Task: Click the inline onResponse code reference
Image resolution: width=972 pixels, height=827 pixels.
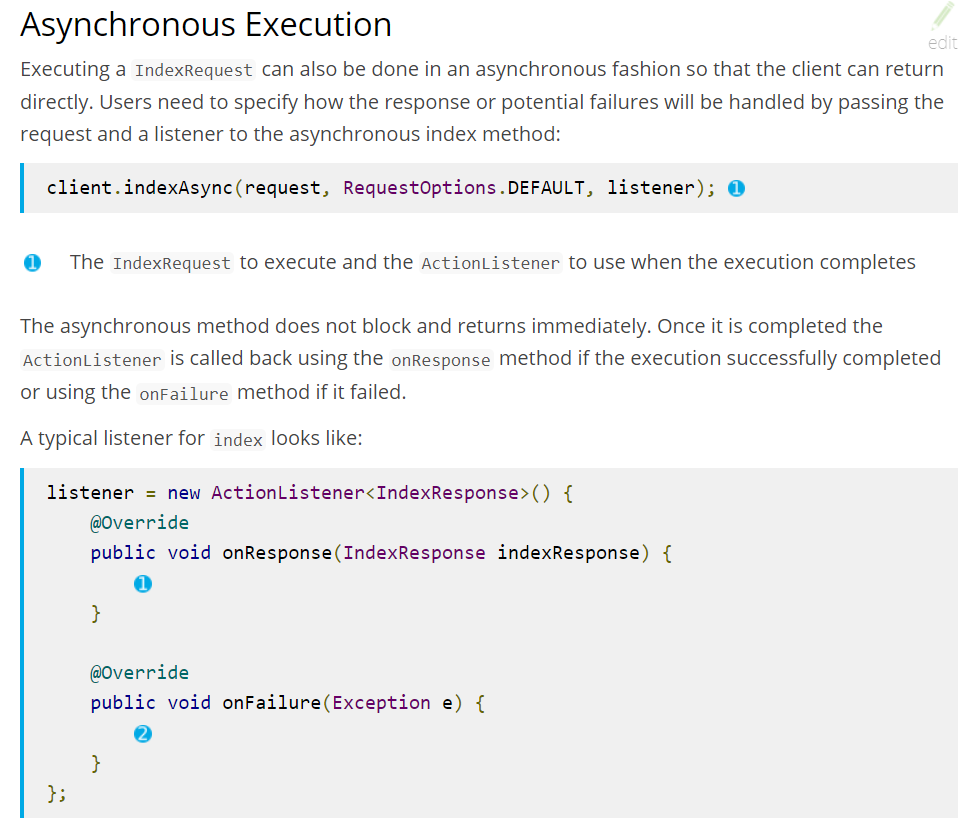Action: pyautogui.click(x=440, y=359)
